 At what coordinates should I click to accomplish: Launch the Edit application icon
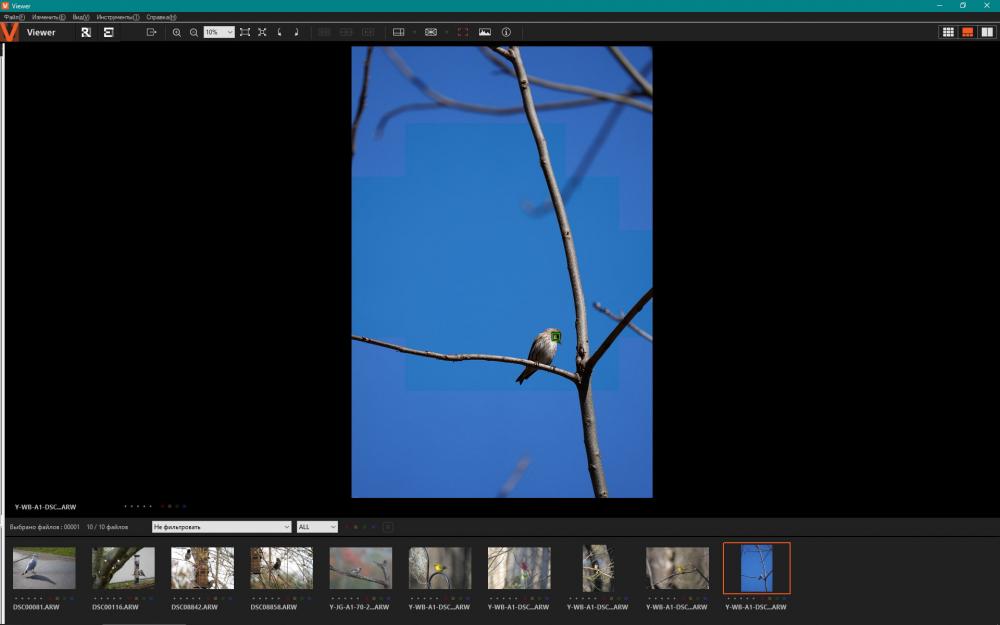click(108, 32)
